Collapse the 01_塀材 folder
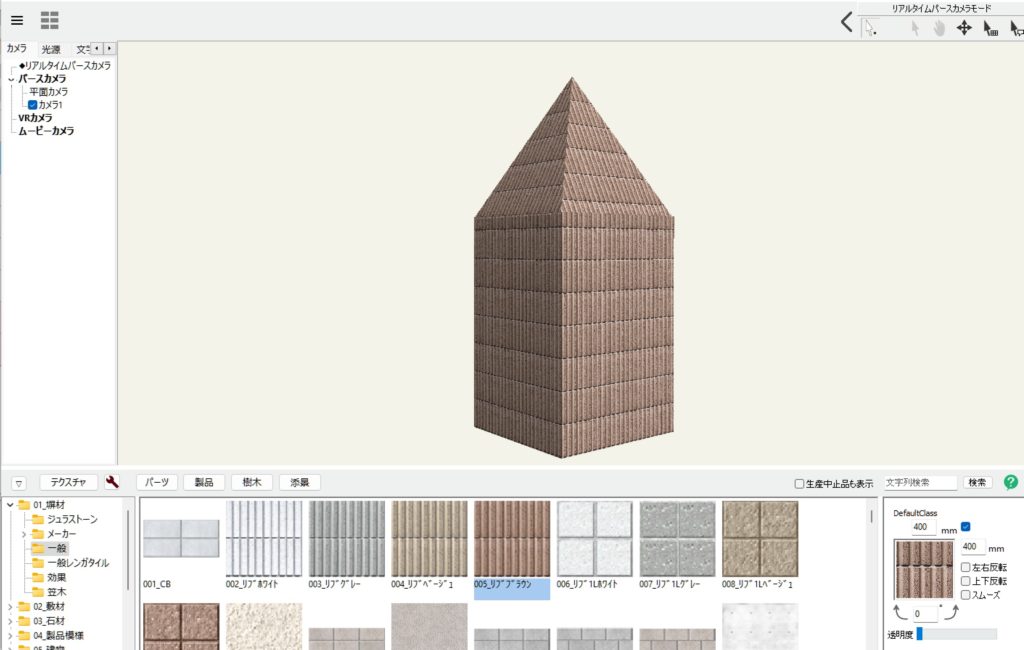Screen dimensions: 1024x650 pos(10,505)
